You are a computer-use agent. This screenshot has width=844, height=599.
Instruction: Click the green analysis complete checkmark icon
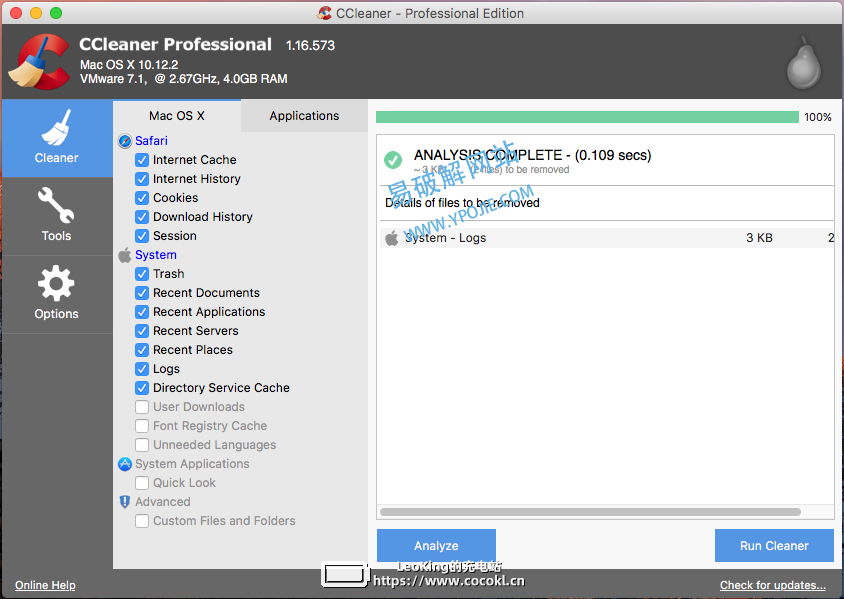coord(393,159)
